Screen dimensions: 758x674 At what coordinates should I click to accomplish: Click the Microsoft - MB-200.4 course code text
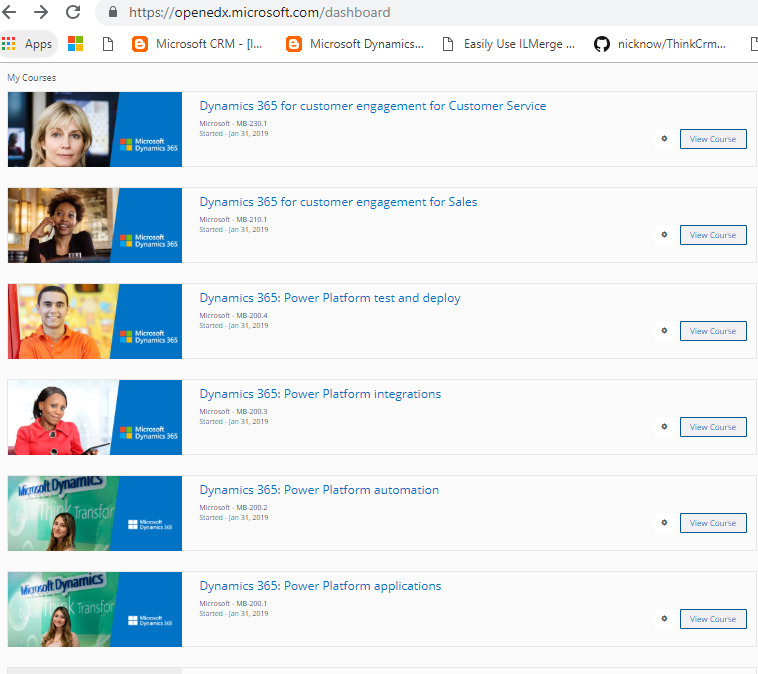coord(233,315)
